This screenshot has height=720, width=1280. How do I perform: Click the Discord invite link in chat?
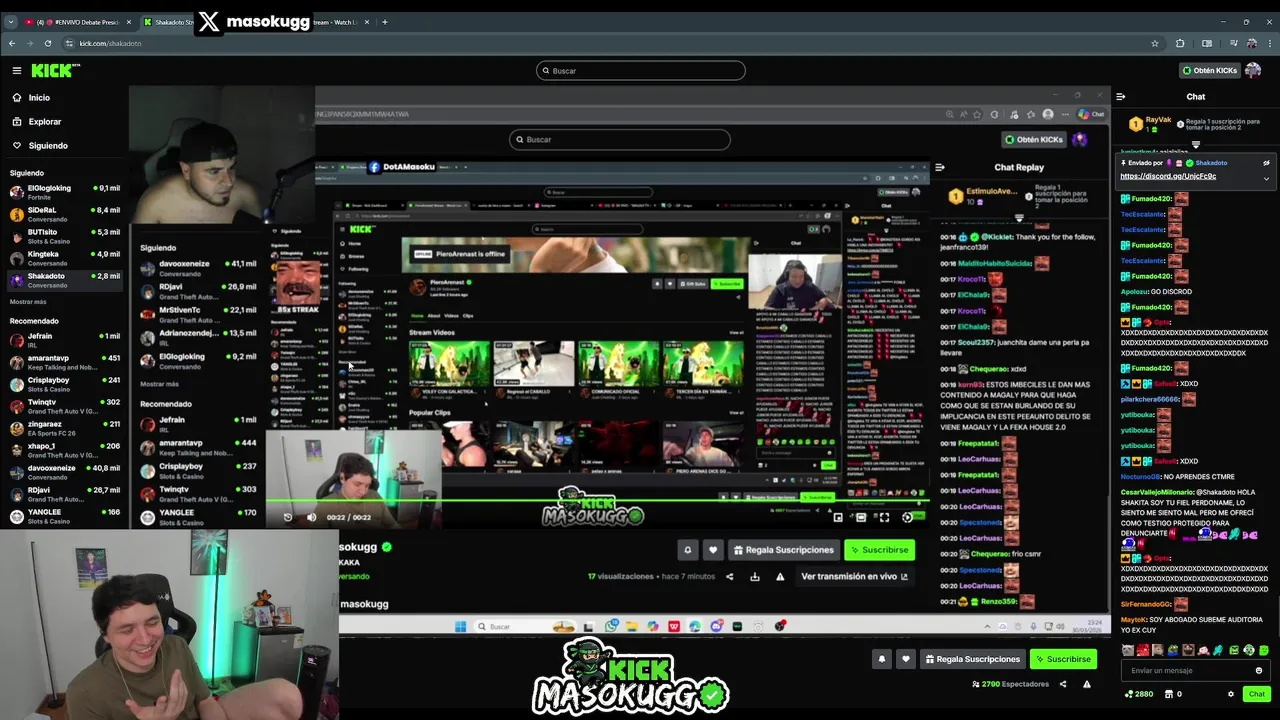click(x=1168, y=176)
